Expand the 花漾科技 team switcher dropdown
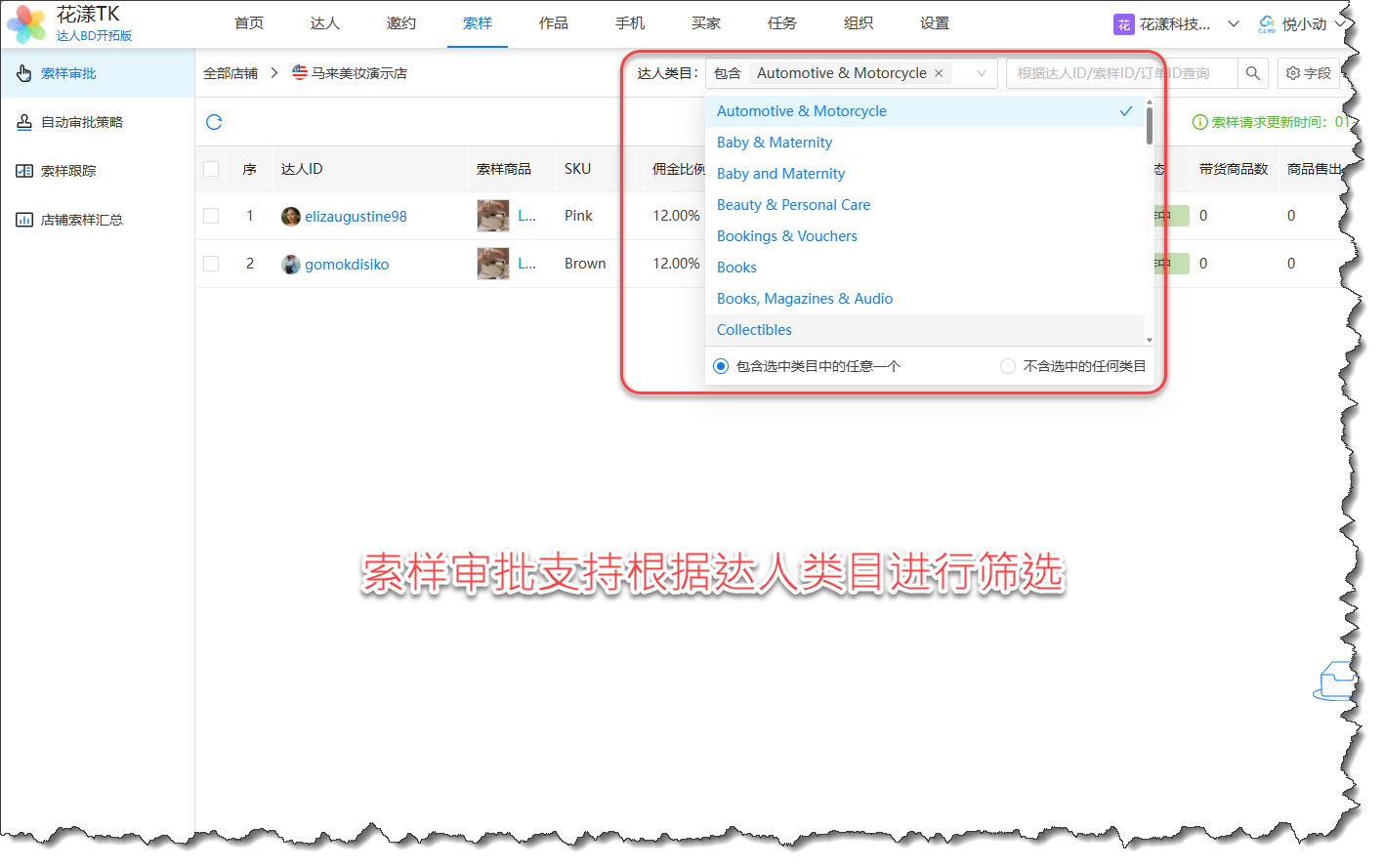This screenshot has height=868, width=1384. (1233, 24)
